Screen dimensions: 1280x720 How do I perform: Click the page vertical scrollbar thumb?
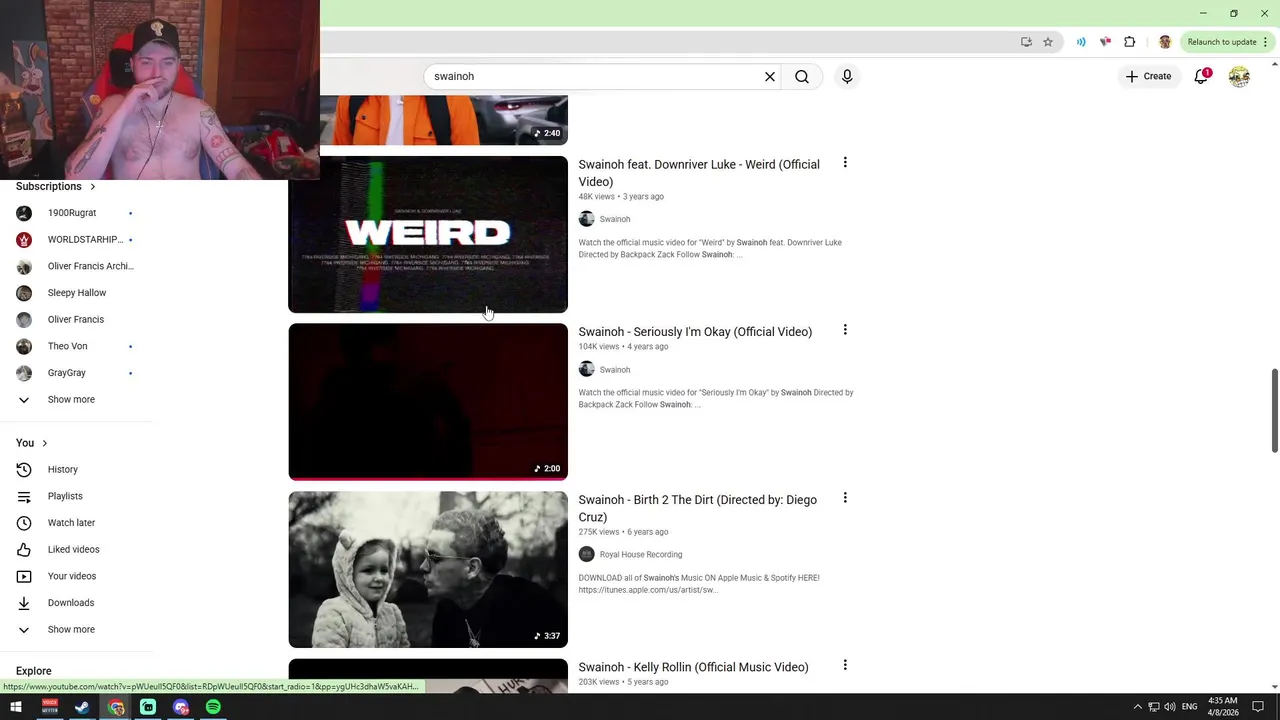[x=1274, y=409]
